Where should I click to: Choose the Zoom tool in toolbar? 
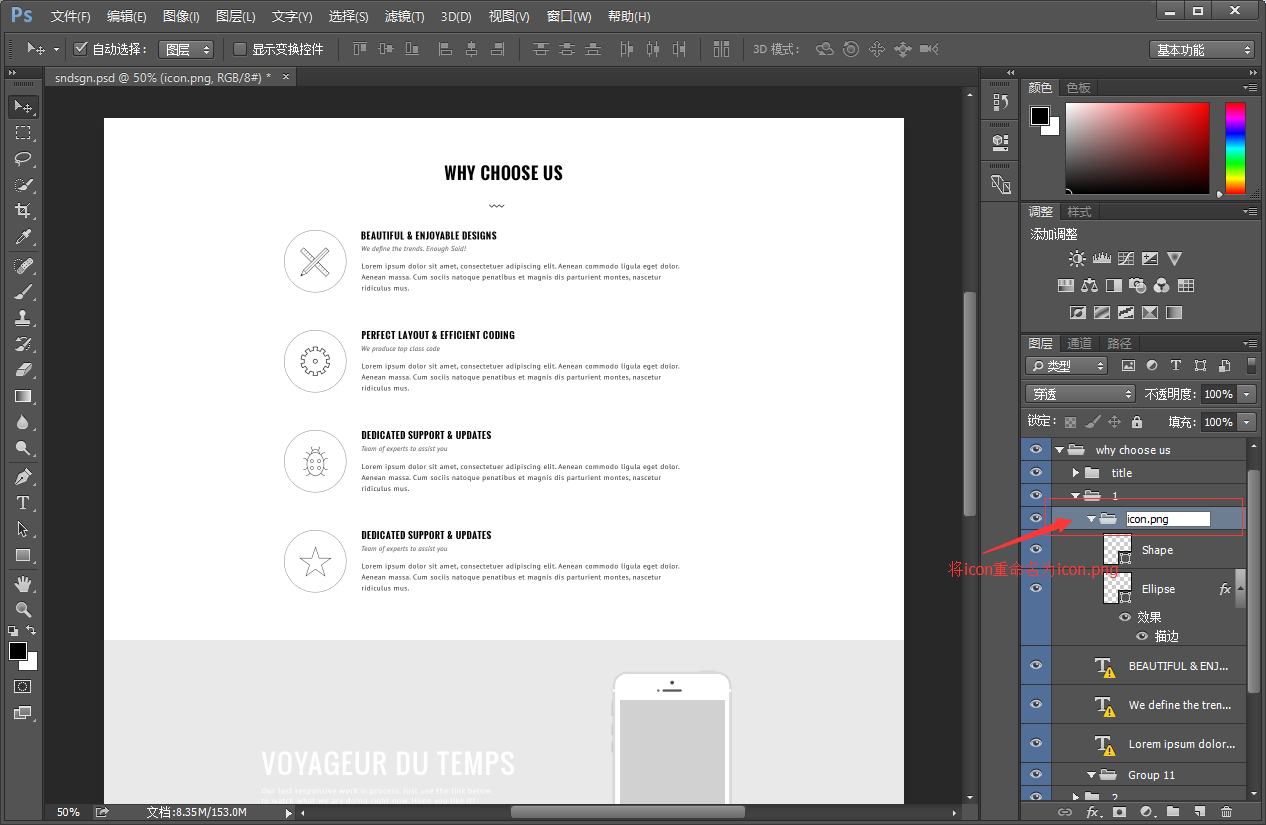pos(22,609)
